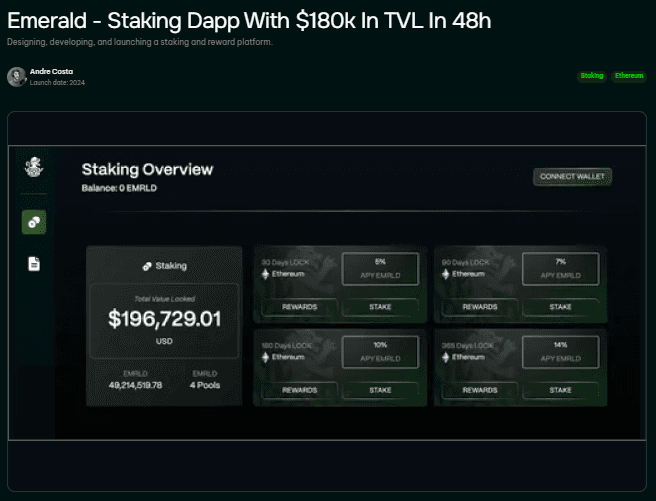This screenshot has width=656, height=501.
Task: Open the Emerald dragon logo in the sidebar
Action: coord(34,167)
